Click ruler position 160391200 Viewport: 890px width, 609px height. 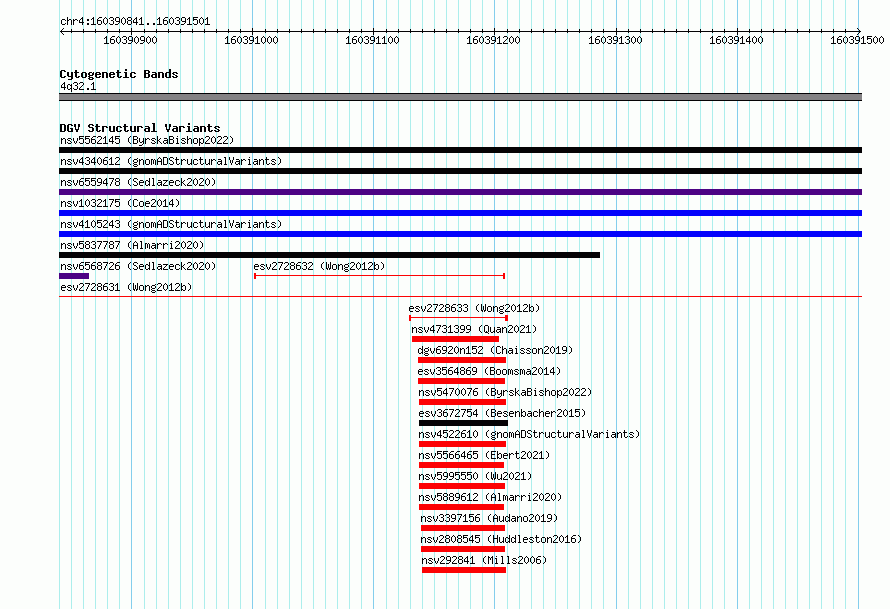(493, 40)
